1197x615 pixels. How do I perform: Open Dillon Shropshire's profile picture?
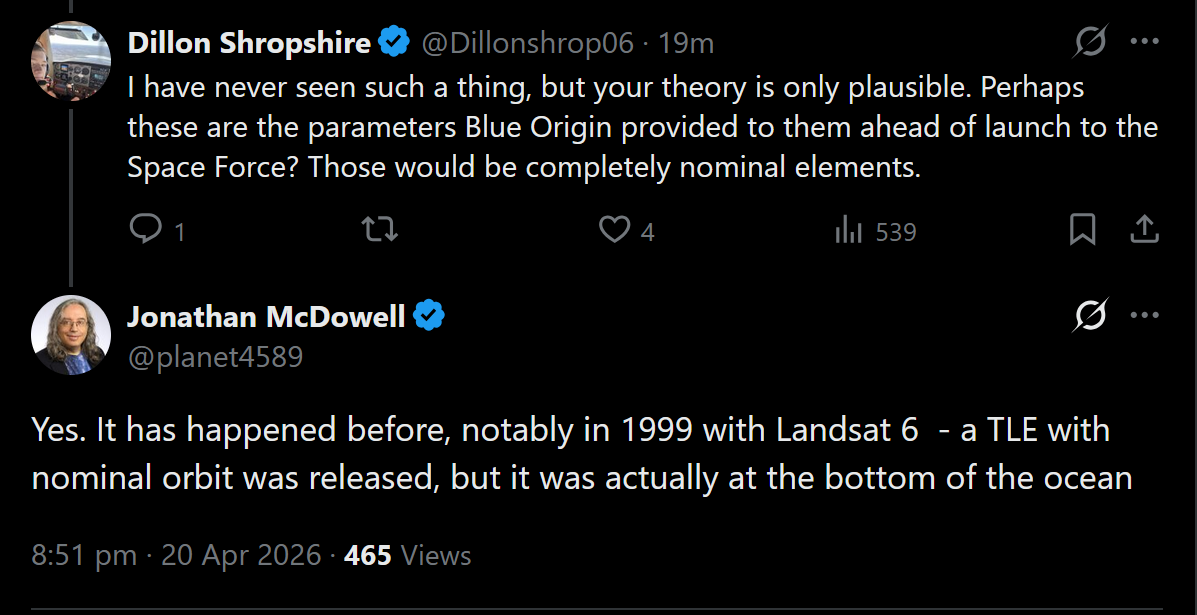pyautogui.click(x=71, y=61)
